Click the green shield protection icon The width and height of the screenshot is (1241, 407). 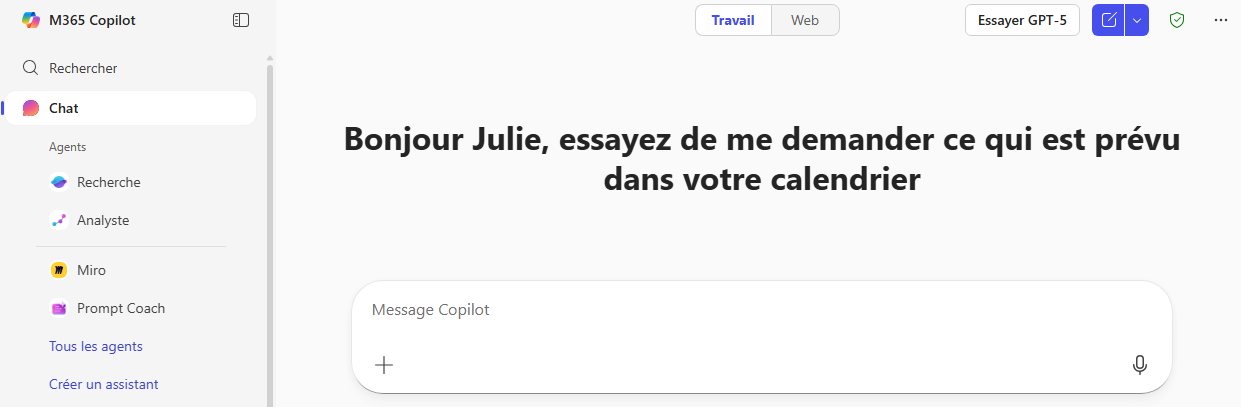coord(1177,20)
